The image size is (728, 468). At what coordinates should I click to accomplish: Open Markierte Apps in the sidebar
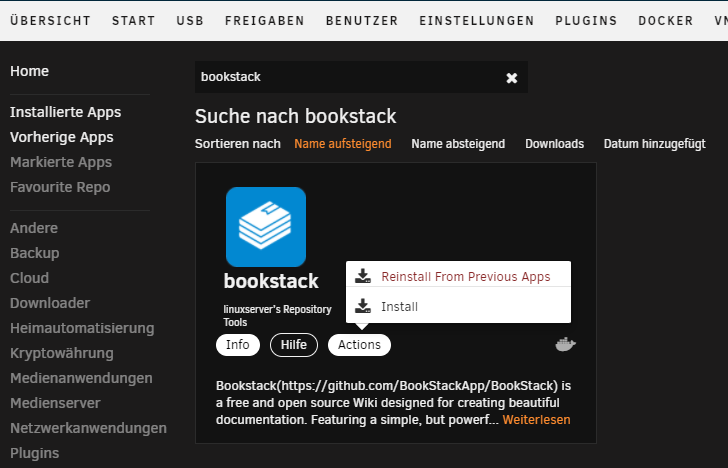coord(61,162)
